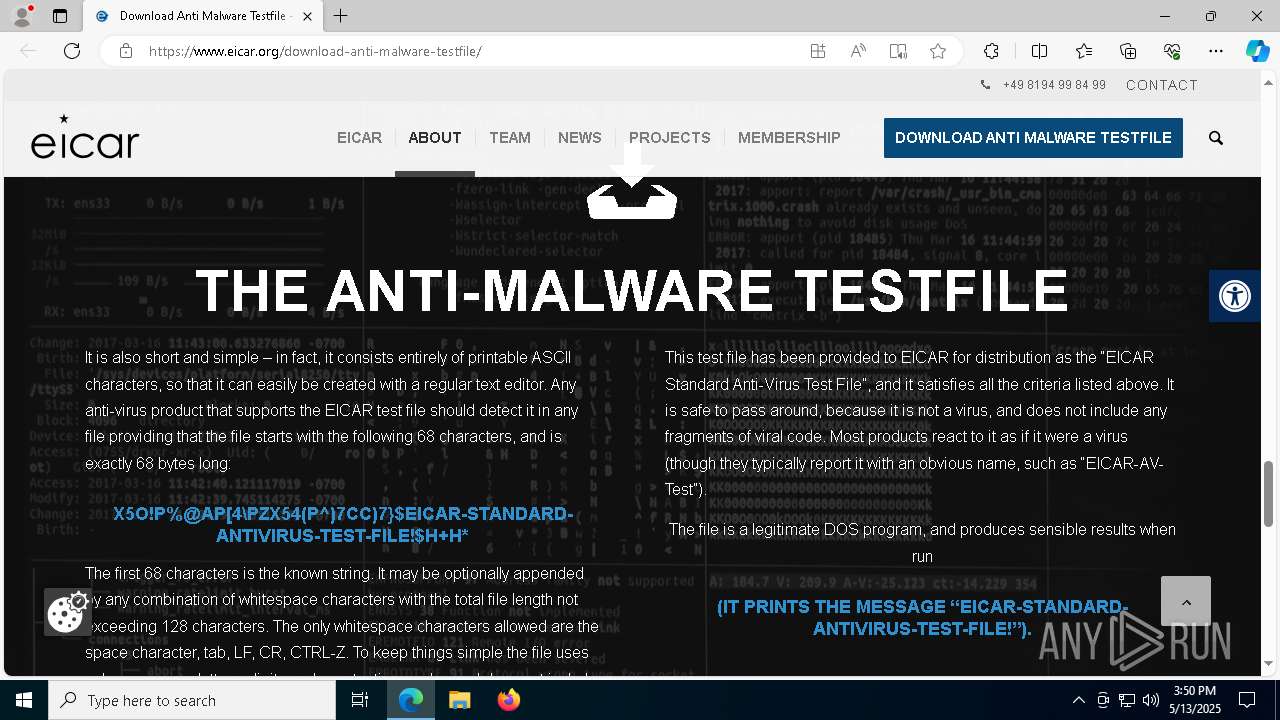
Task: Open the CONTACT link
Action: click(x=1162, y=85)
